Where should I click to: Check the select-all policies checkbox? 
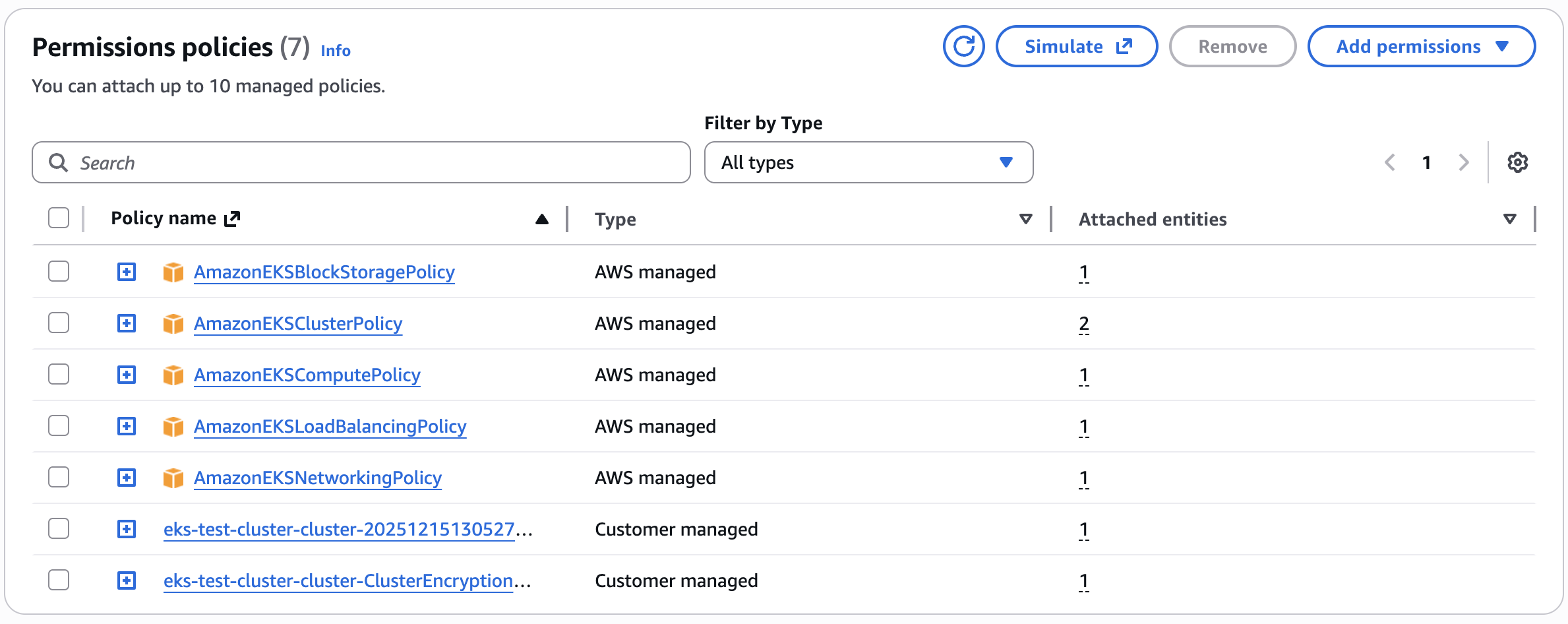click(x=59, y=217)
